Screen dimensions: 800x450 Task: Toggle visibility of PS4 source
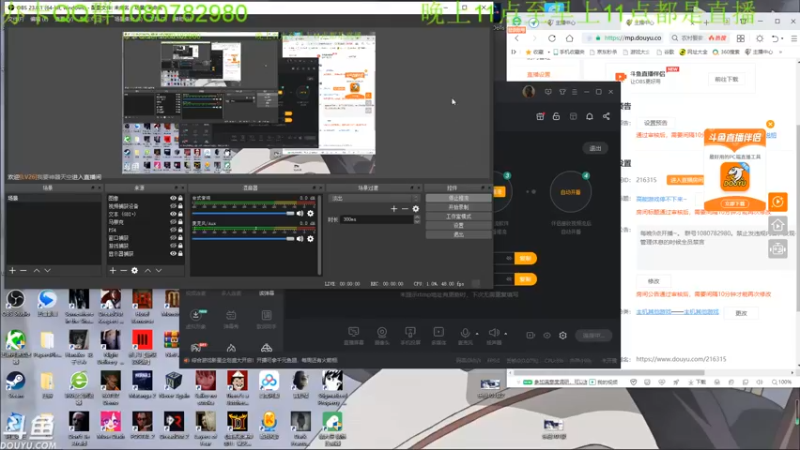click(x=173, y=230)
